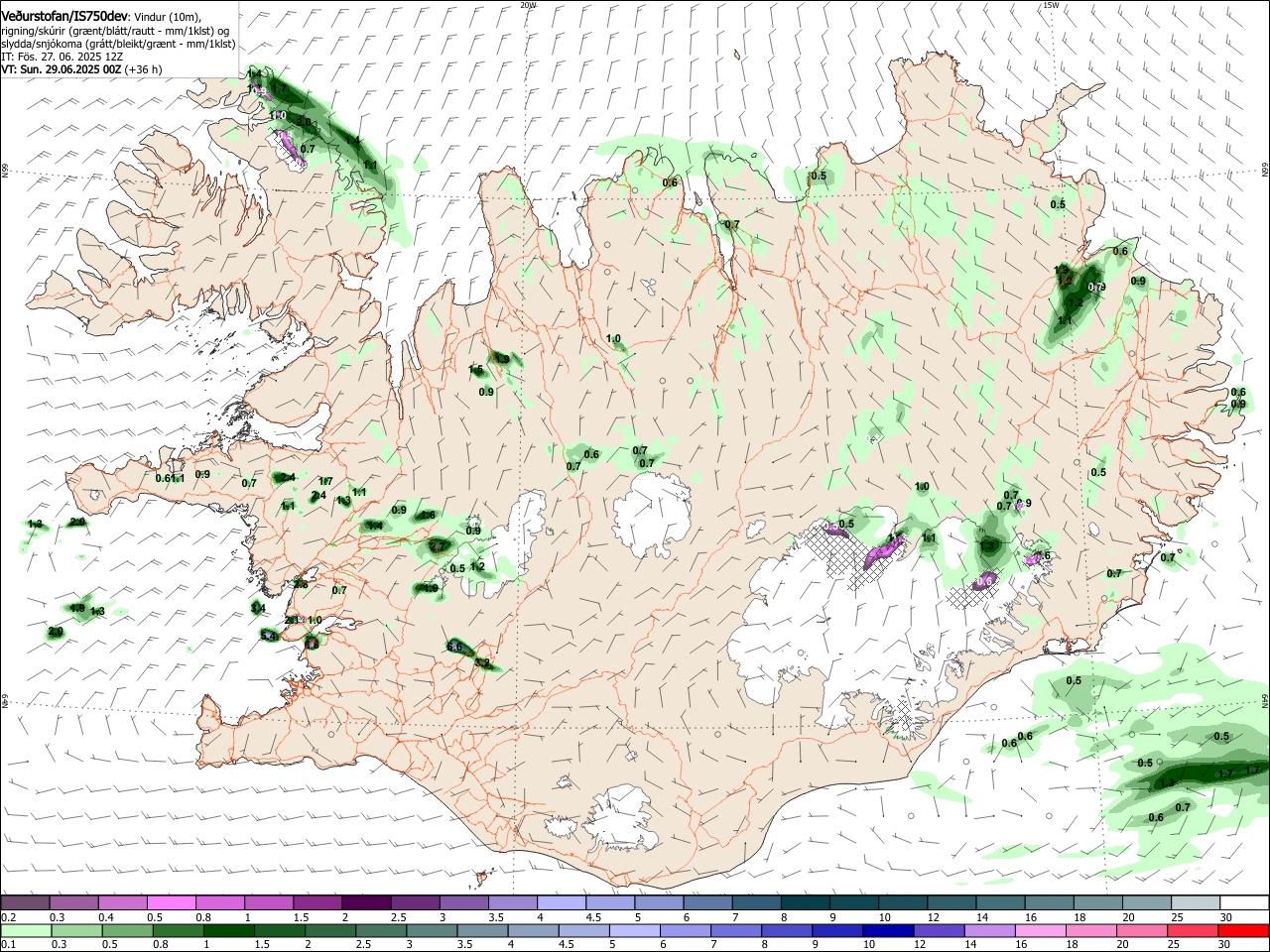Select the bright red swatch above 30
The width and height of the screenshot is (1270, 952).
point(1244,930)
